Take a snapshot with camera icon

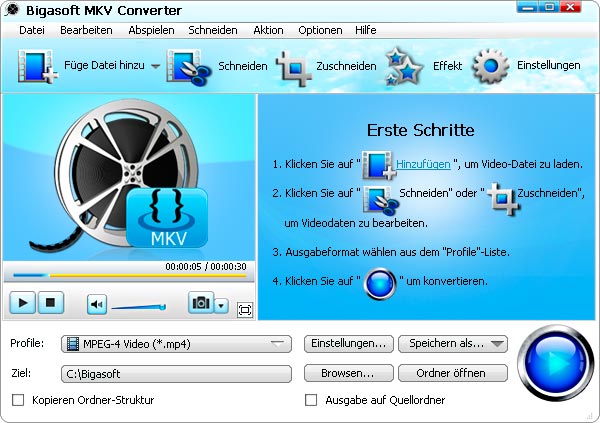point(201,302)
